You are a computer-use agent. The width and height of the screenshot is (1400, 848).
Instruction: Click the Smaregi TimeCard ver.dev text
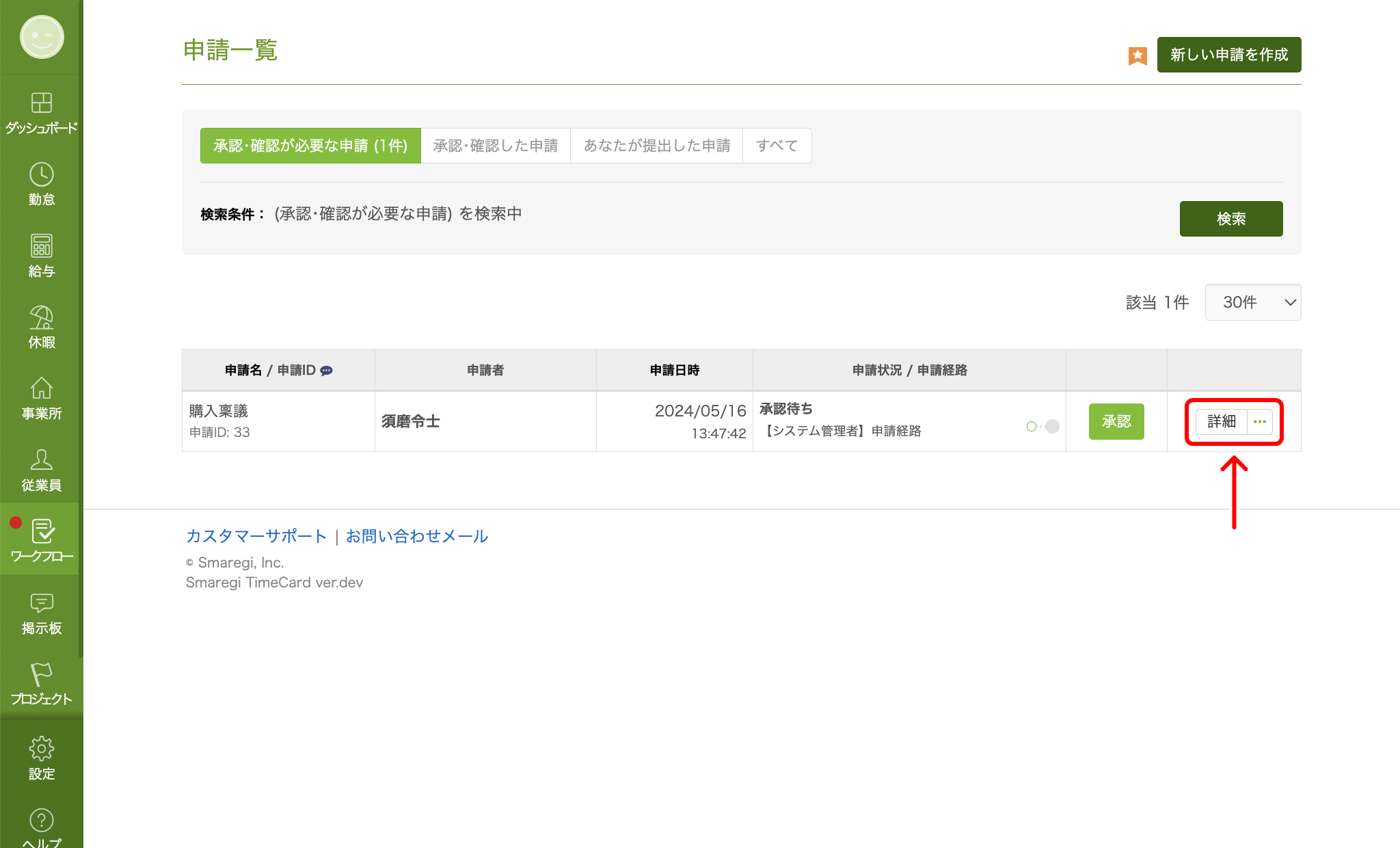tap(274, 583)
